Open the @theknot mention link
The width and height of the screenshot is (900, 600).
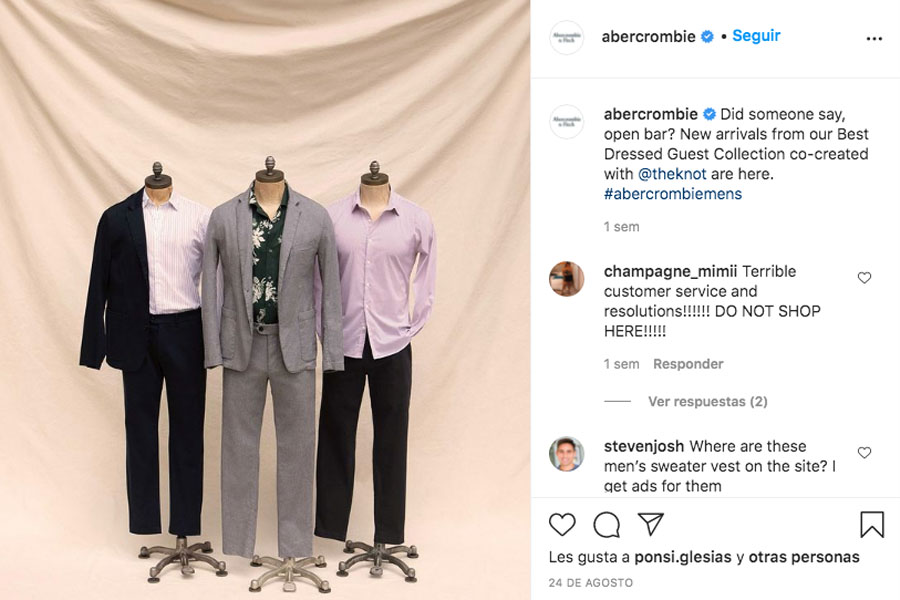(x=672, y=174)
